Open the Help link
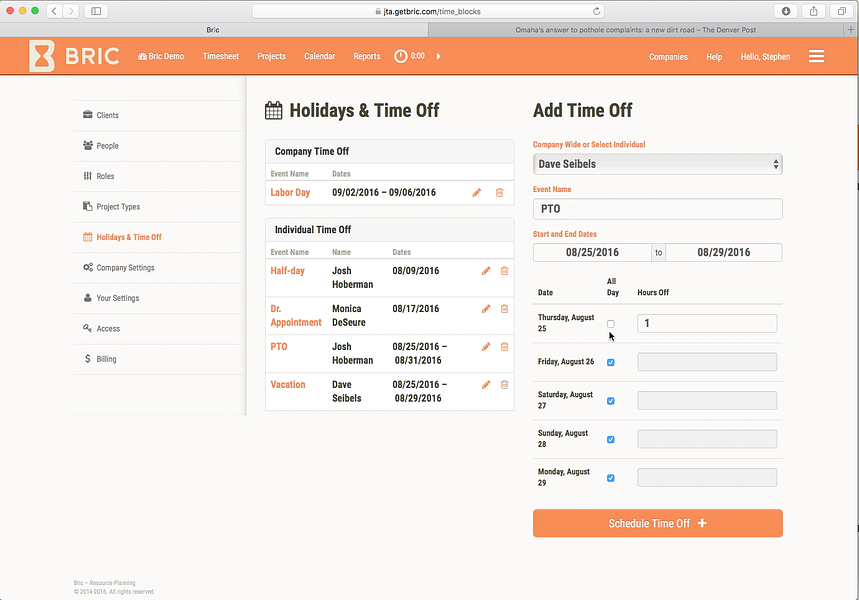This screenshot has width=859, height=600. [x=714, y=56]
